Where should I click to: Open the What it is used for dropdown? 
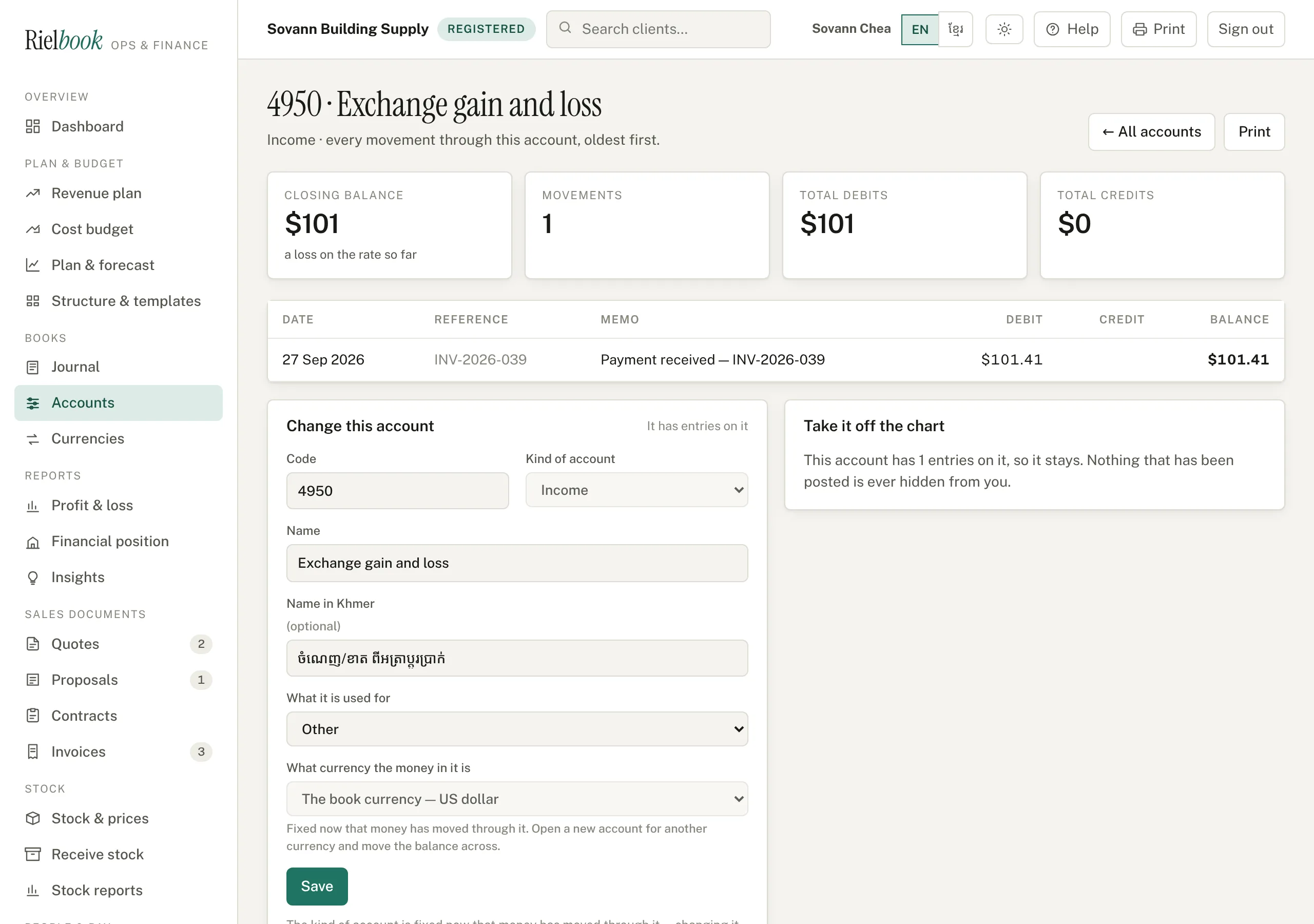coord(517,729)
